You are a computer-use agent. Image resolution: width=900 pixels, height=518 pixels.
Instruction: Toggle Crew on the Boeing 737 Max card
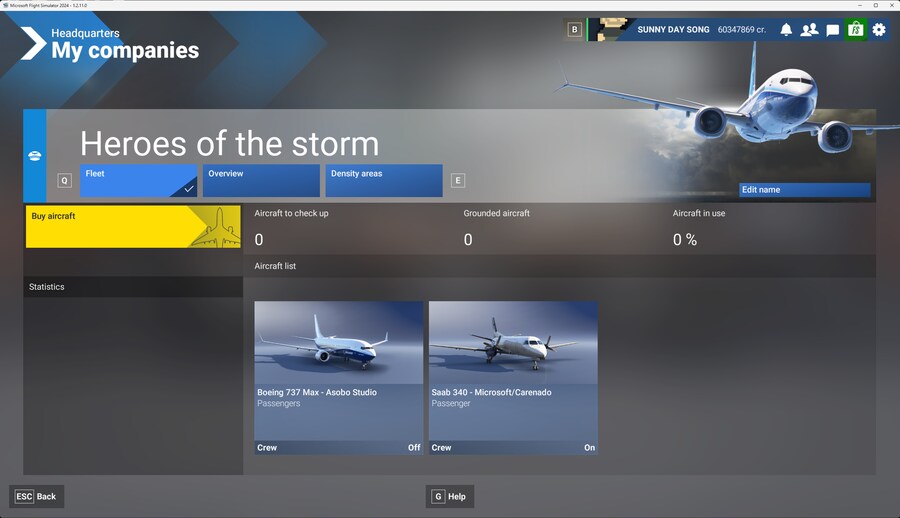[x=338, y=447]
